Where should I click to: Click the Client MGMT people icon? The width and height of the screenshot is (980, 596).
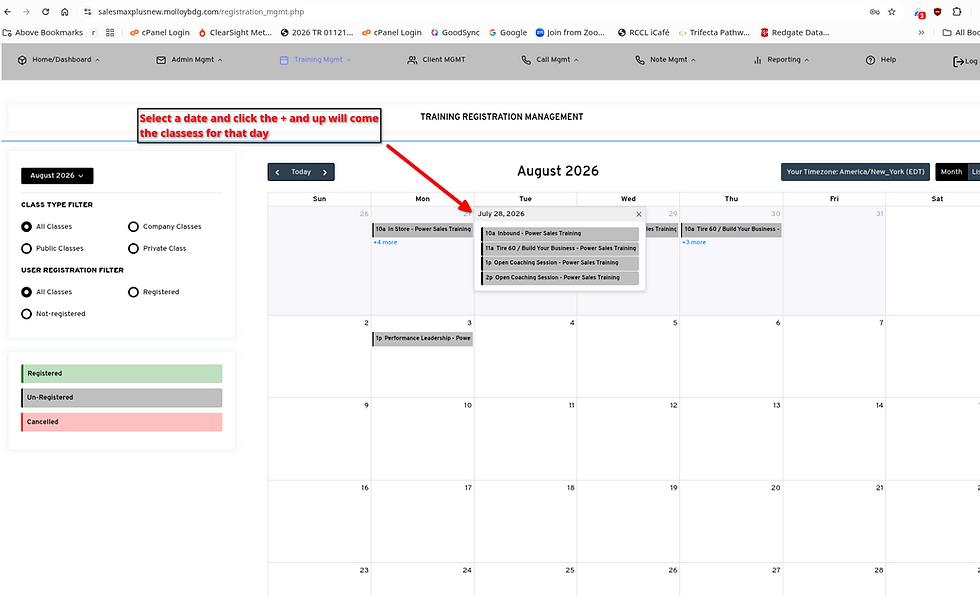[412, 60]
